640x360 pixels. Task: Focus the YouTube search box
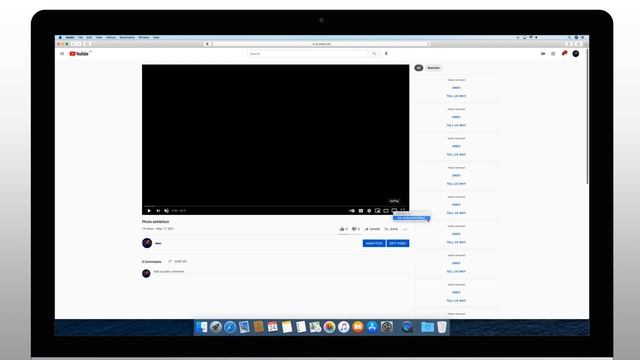pyautogui.click(x=308, y=53)
